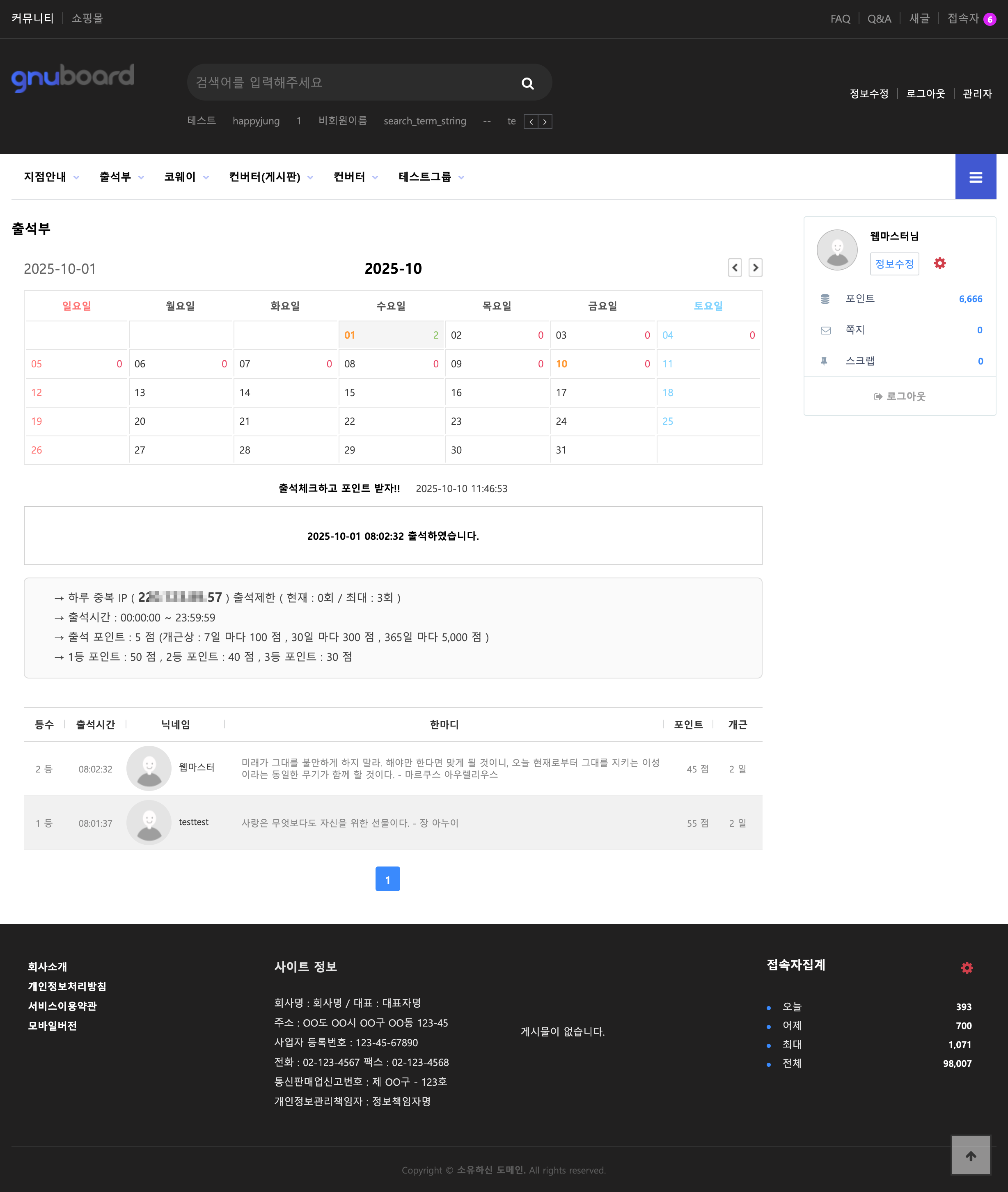Viewport: 1008px width, 1192px height.
Task: Click the 로그아웃 exit icon in profile box
Action: pos(878,396)
